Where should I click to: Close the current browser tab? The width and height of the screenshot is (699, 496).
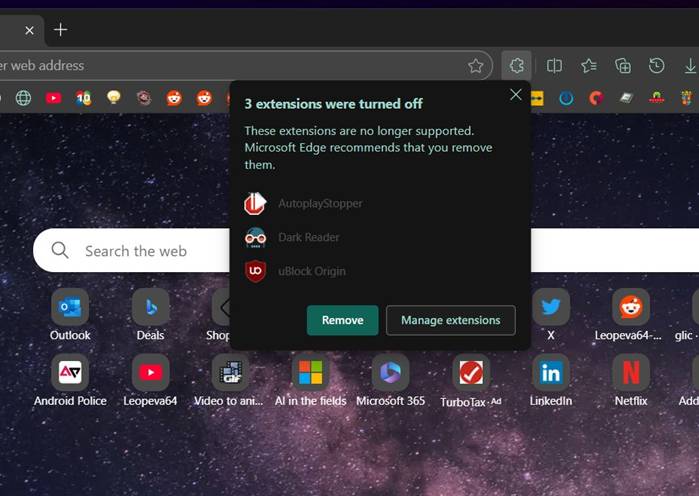[x=29, y=30]
